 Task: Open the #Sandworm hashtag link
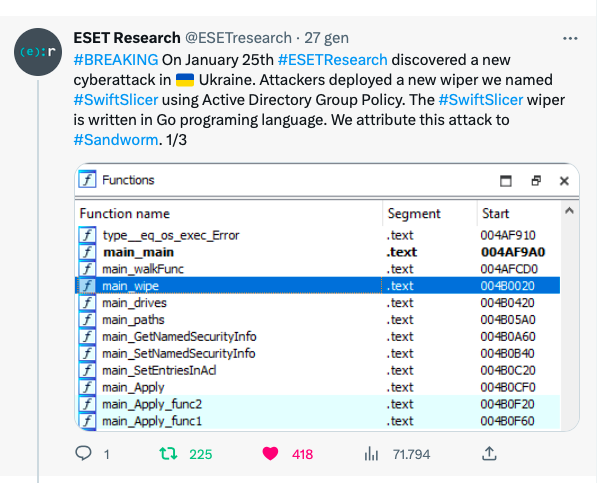click(x=115, y=139)
